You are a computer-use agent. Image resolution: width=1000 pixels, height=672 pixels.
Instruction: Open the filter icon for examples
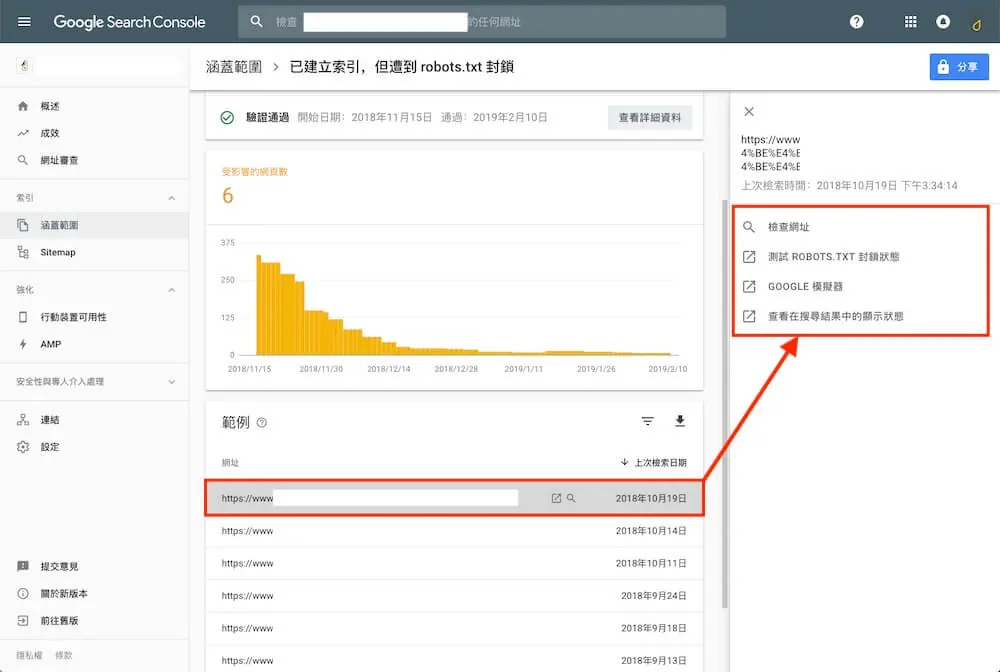coord(647,421)
